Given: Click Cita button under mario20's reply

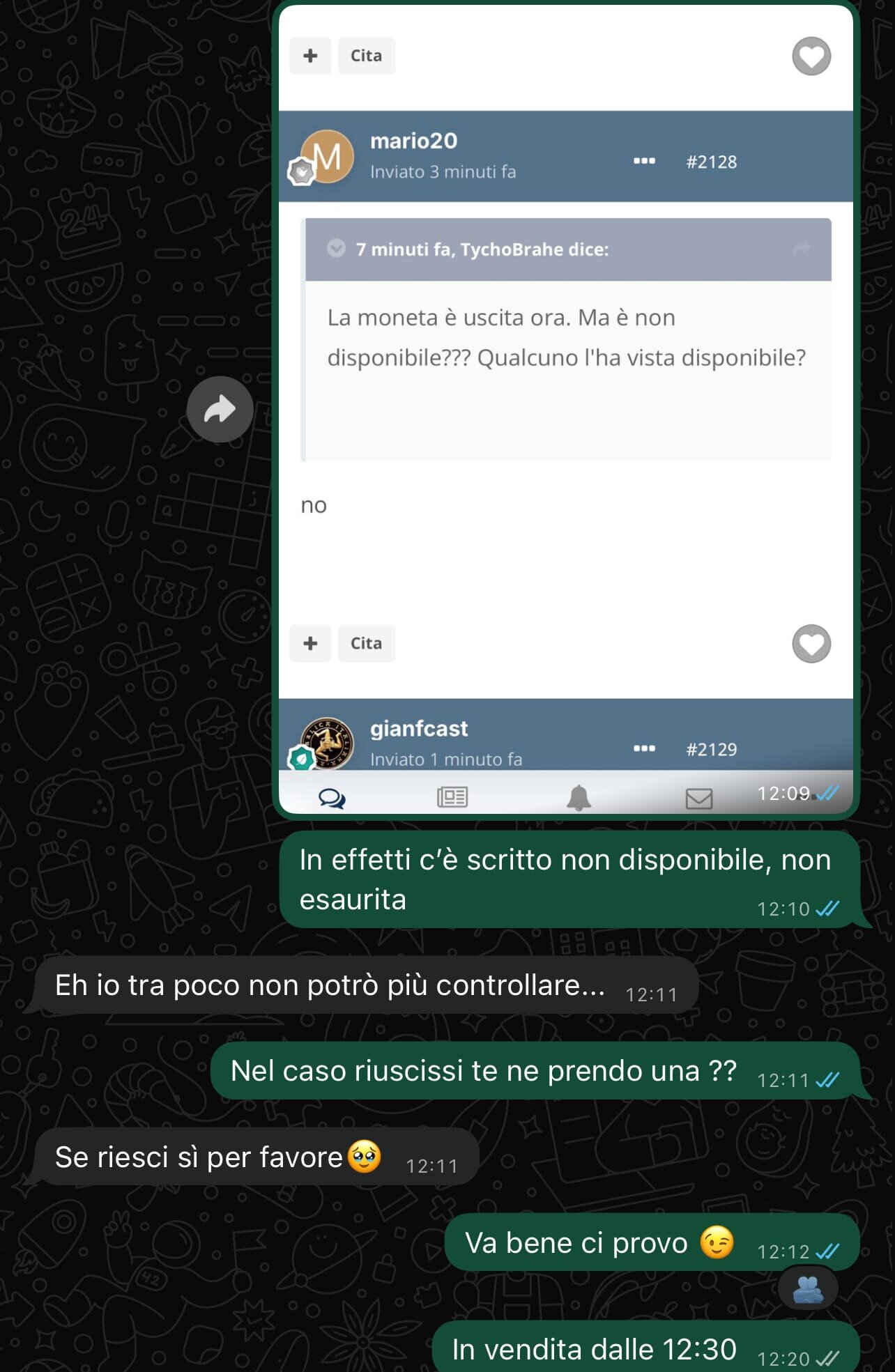Looking at the screenshot, I should pyautogui.click(x=367, y=643).
